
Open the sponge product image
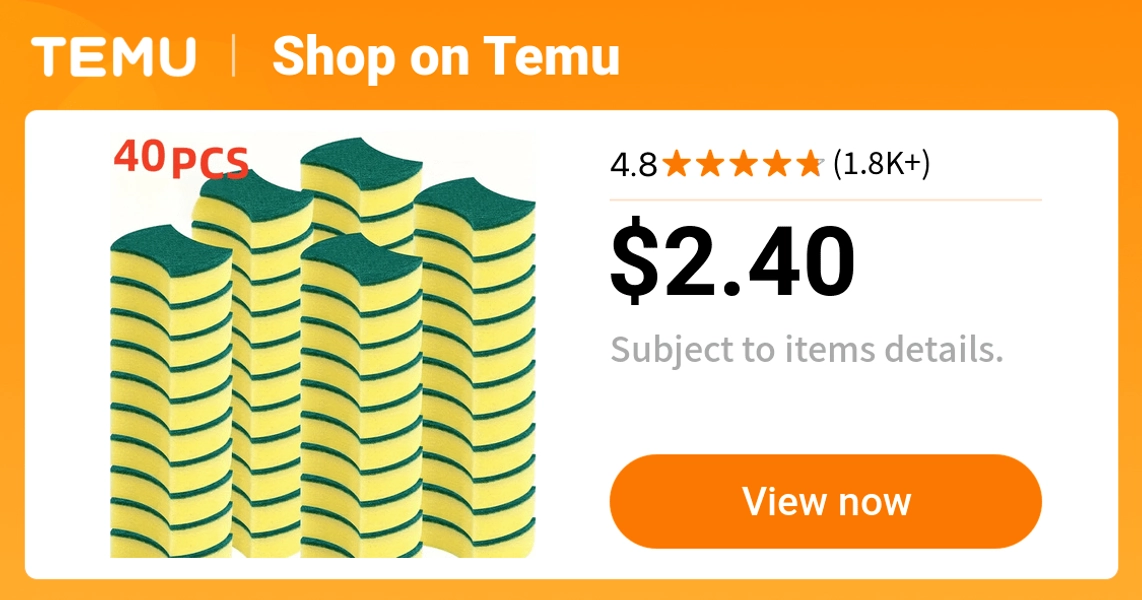click(323, 345)
